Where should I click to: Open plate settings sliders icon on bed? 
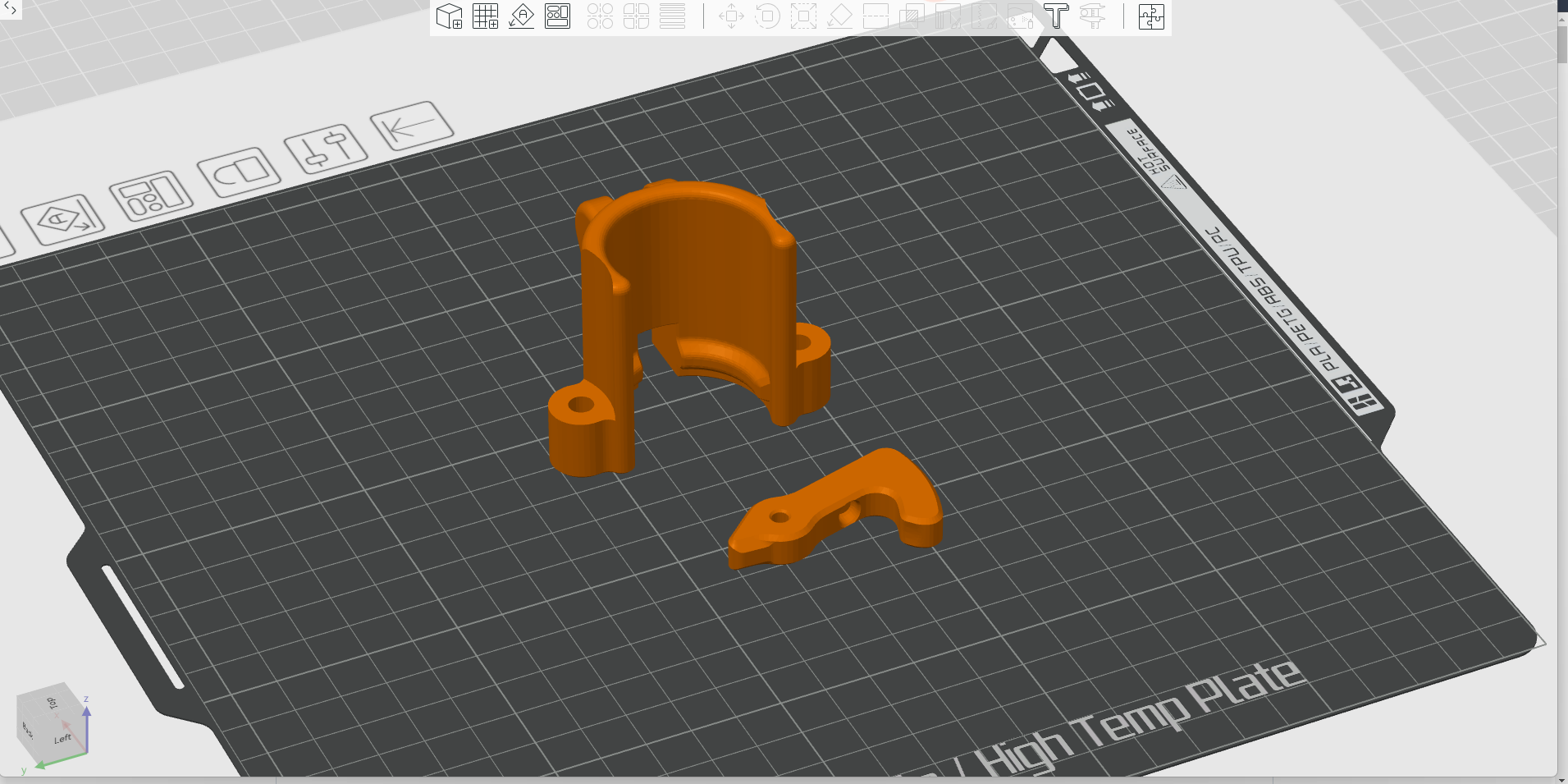pos(325,148)
